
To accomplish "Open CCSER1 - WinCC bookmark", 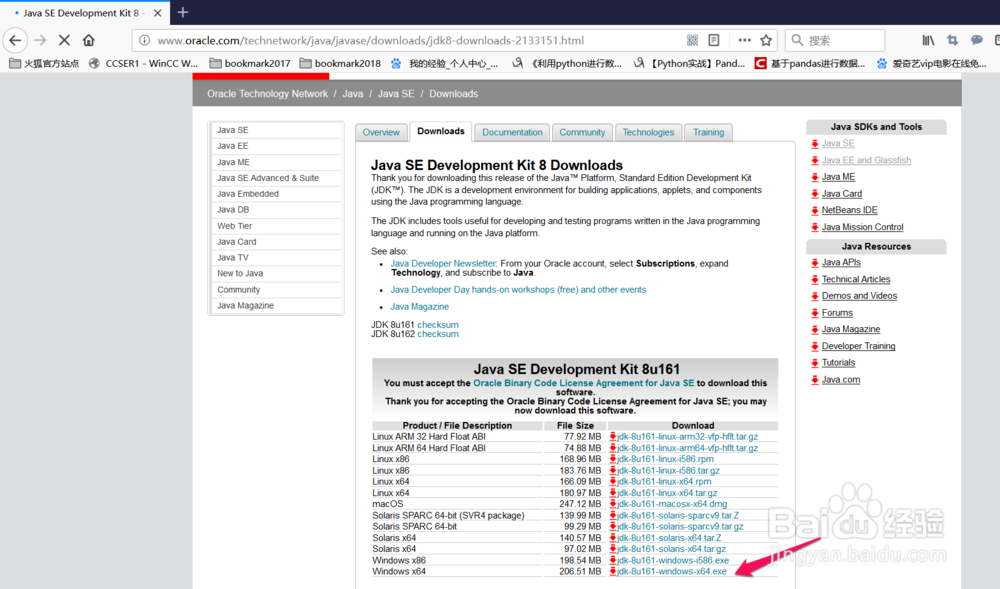I will pyautogui.click(x=143, y=63).
